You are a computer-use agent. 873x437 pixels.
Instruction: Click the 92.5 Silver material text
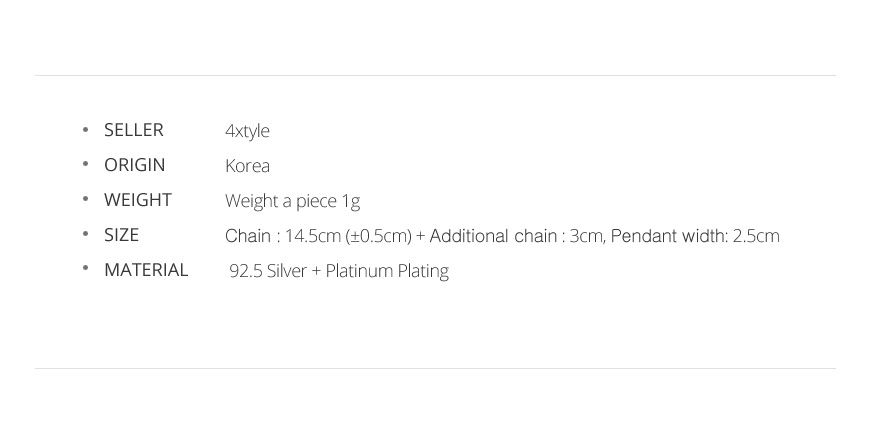coord(268,271)
